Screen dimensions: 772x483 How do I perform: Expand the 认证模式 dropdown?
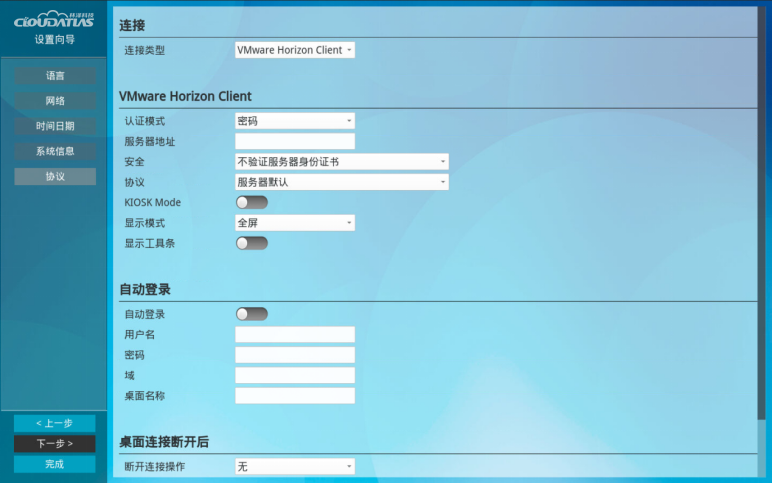pos(295,121)
